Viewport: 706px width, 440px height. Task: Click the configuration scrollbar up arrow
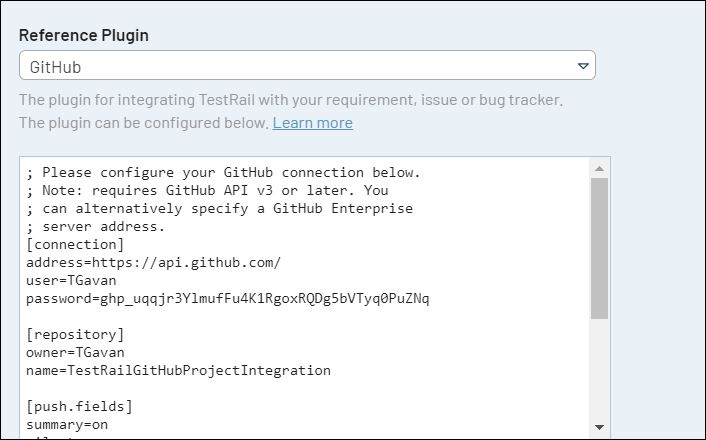pos(599,168)
